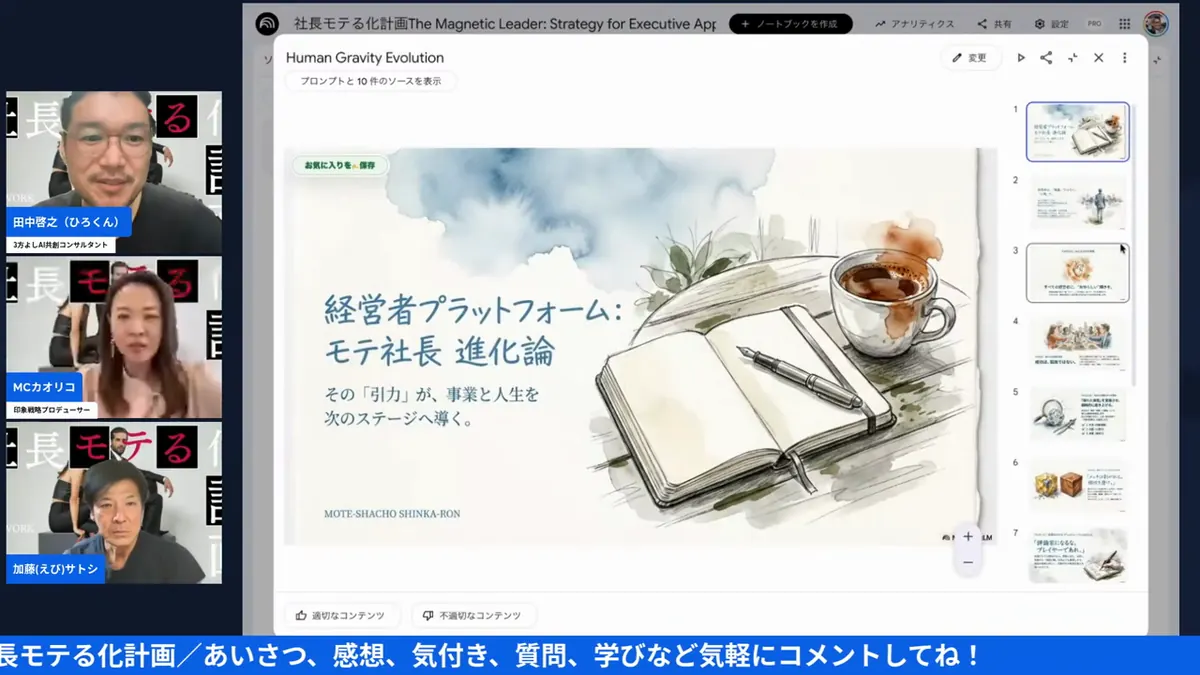This screenshot has width=1200, height=675.
Task: Select slide 2 thumbnail
Action: (x=1077, y=202)
